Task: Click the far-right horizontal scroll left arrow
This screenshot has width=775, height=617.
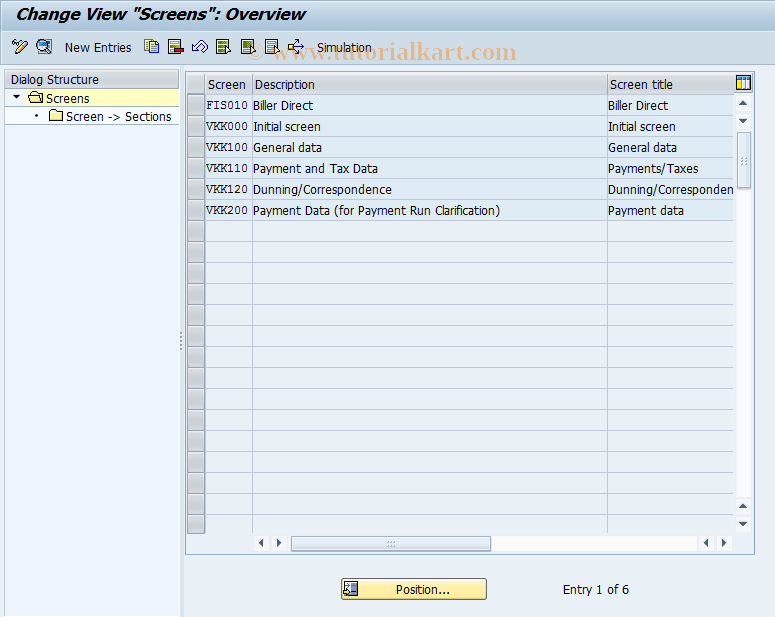Action: pyautogui.click(x=706, y=543)
